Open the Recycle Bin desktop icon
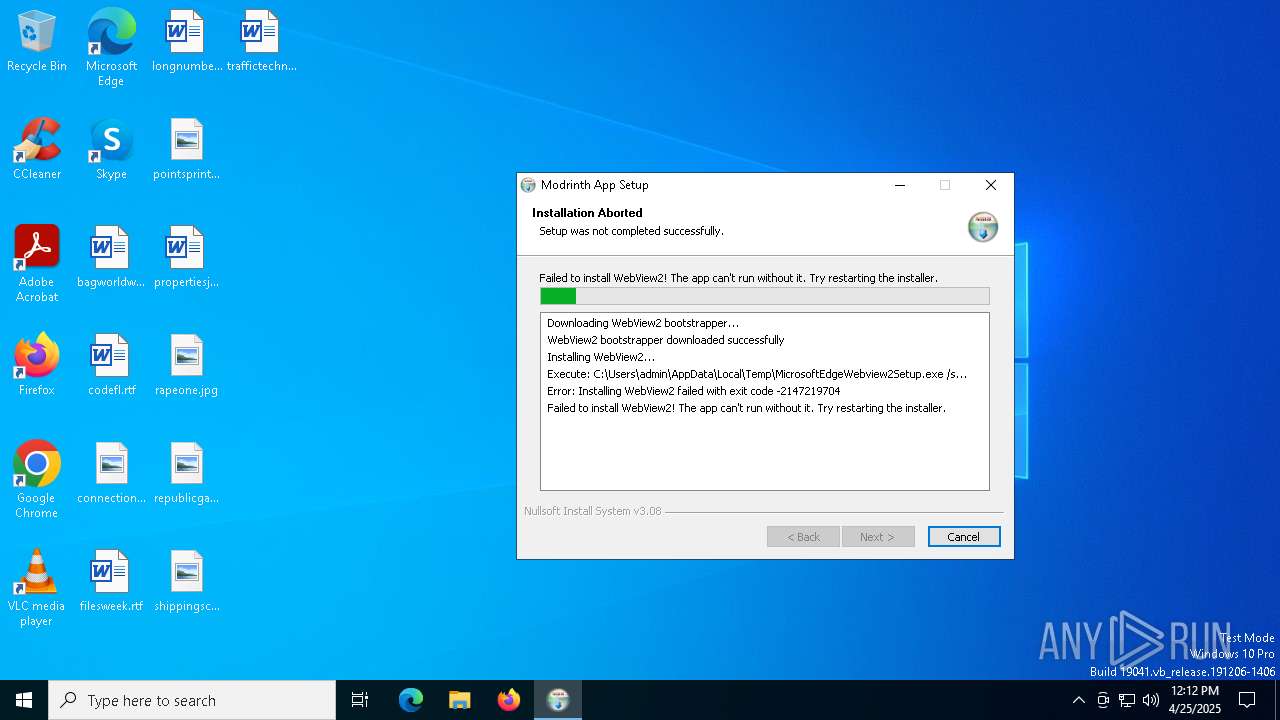This screenshot has height=720, width=1280. pos(37,42)
